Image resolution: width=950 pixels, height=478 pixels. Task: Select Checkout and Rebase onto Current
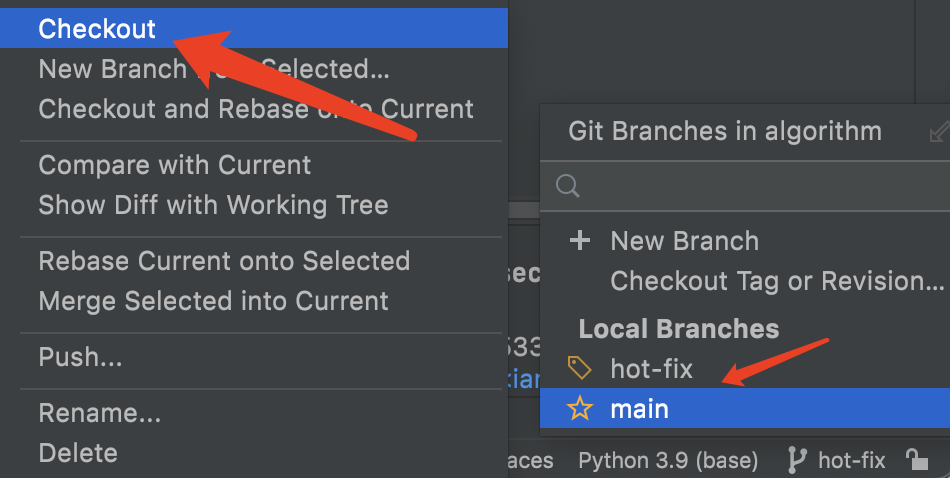tap(255, 108)
